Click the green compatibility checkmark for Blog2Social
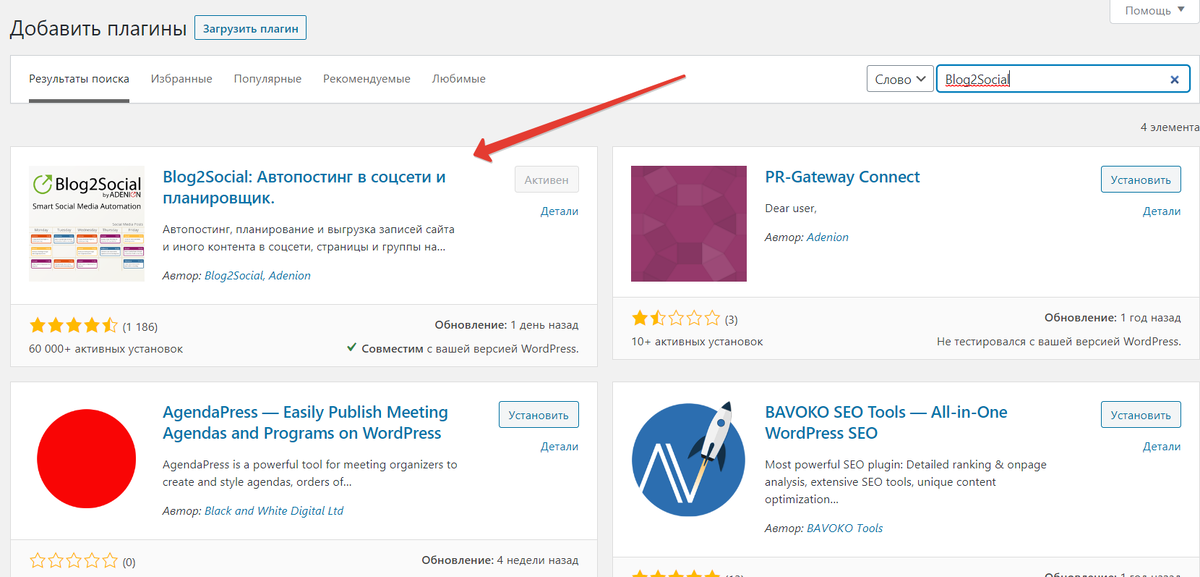1200x577 pixels. [x=352, y=348]
